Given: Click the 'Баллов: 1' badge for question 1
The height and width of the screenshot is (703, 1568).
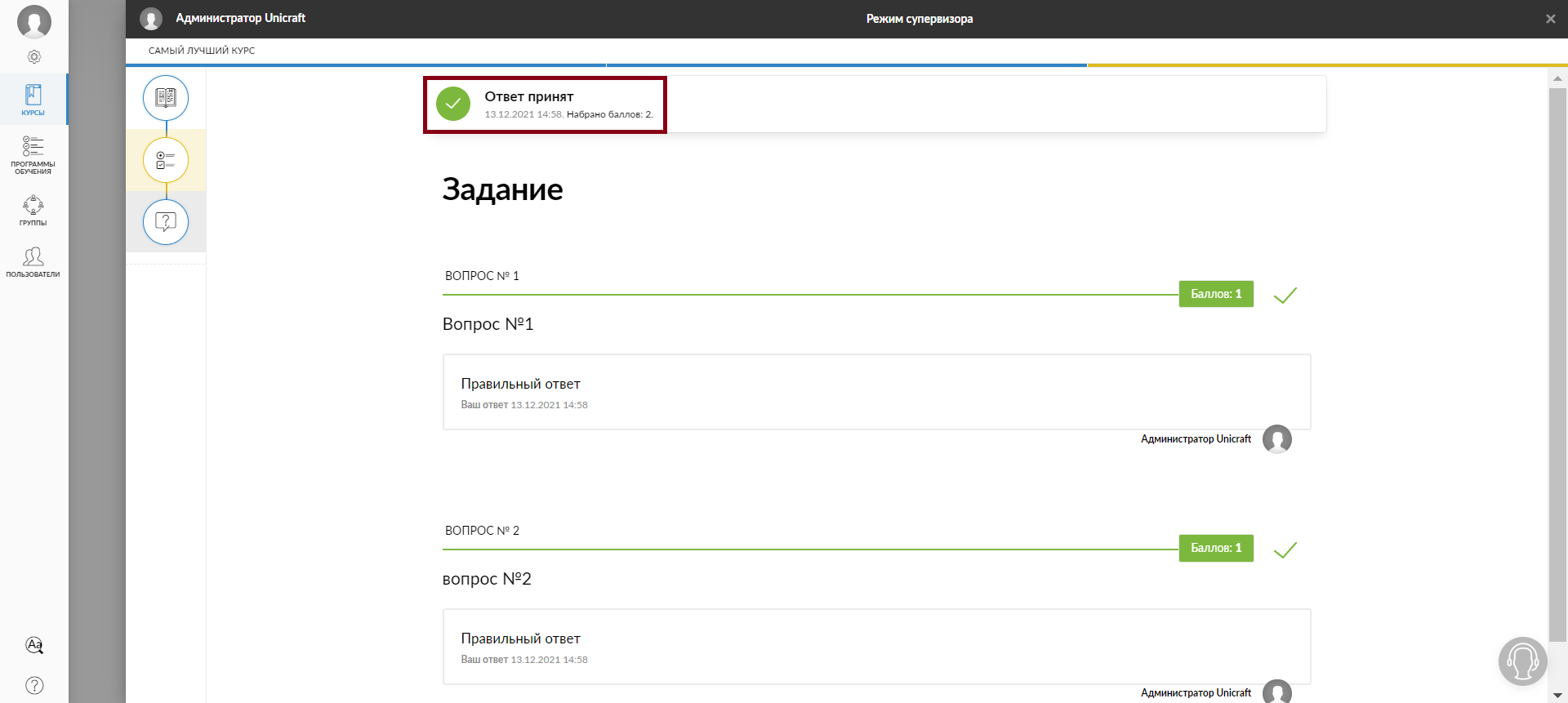Looking at the screenshot, I should tap(1215, 294).
